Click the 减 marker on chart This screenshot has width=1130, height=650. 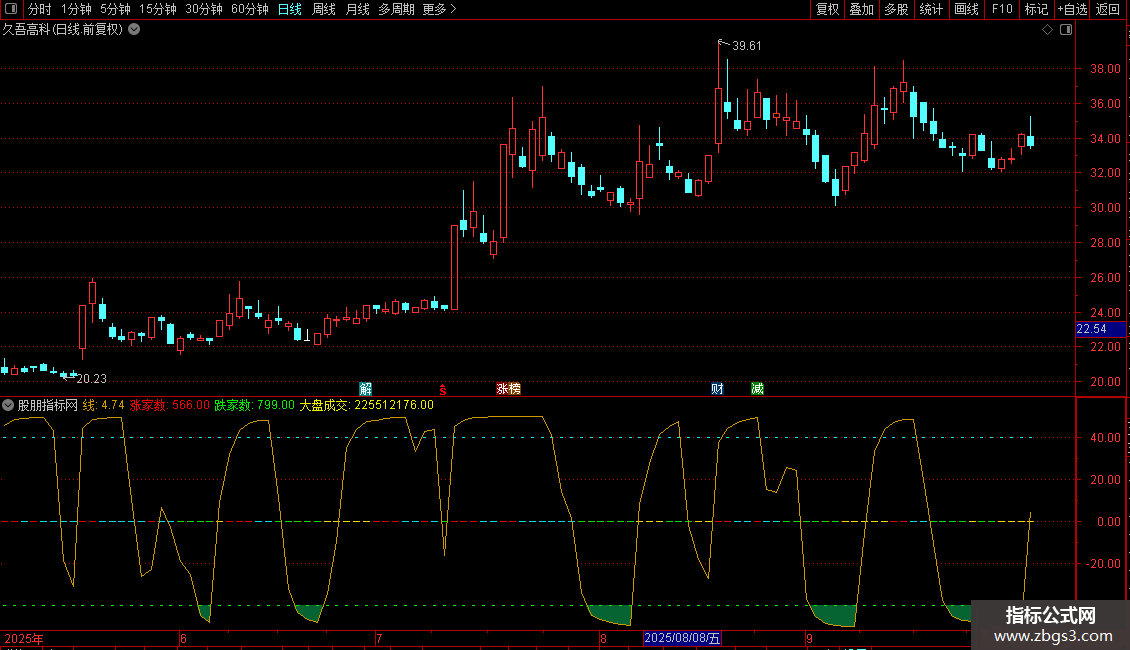click(x=757, y=389)
